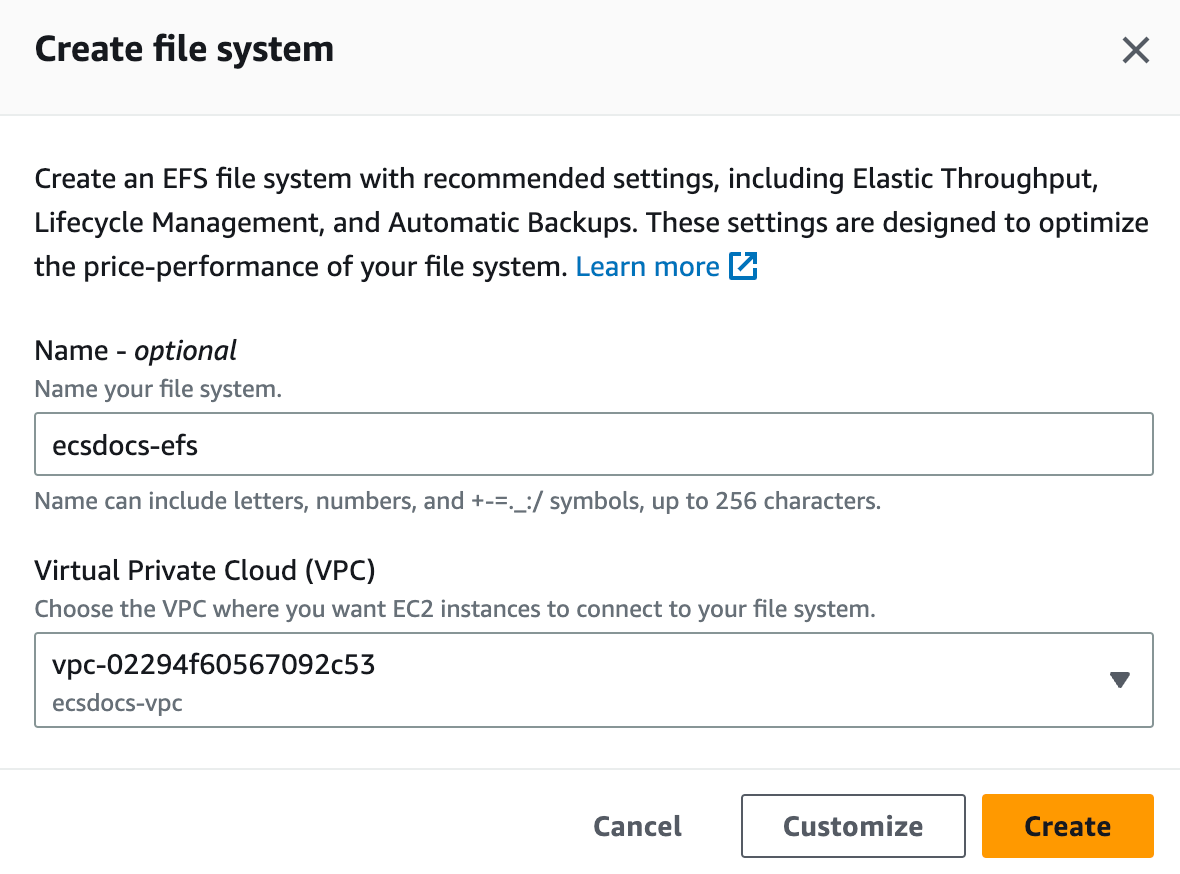Click the ecsdocs-vpc name in the VPC selector
Viewport: 1180px width, 874px height.
[117, 703]
